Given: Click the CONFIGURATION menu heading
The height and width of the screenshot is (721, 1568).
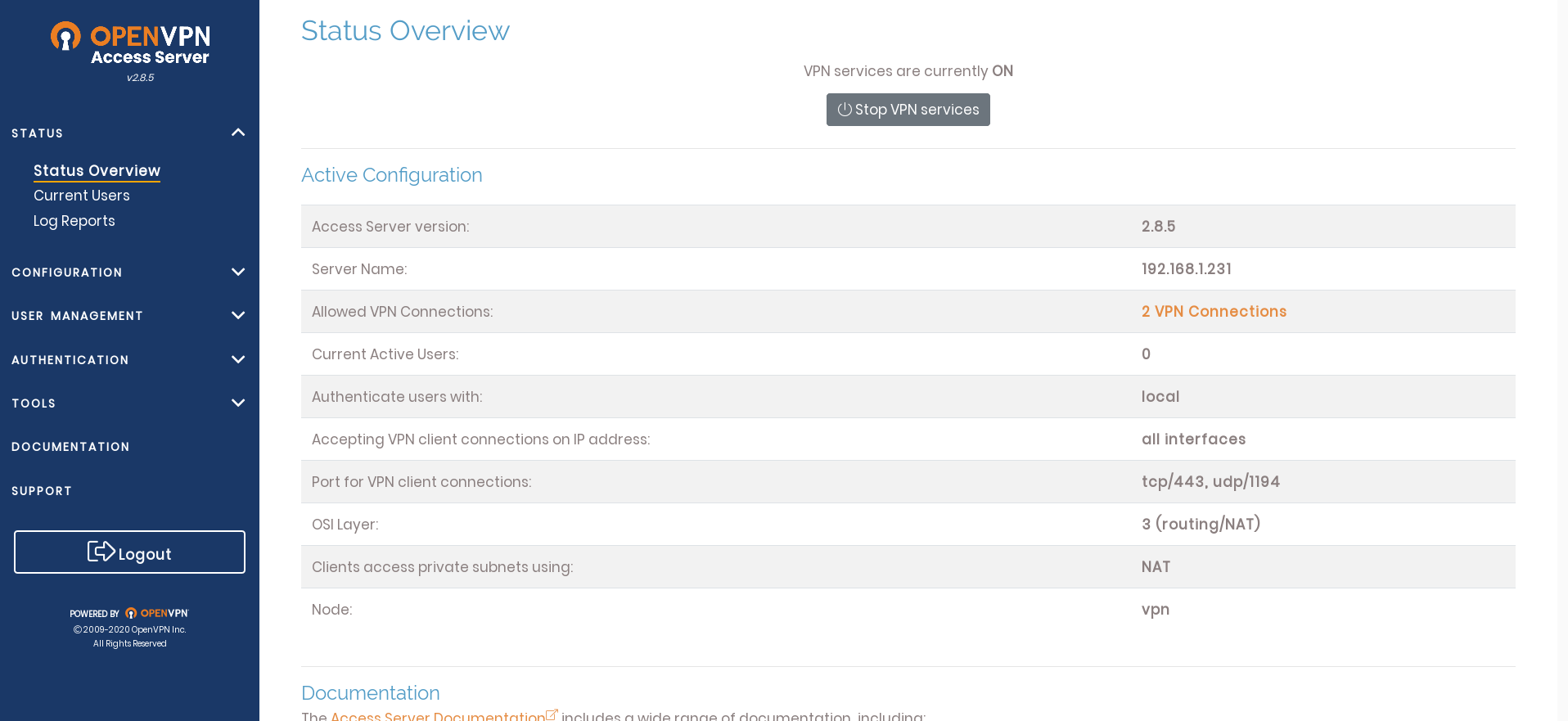Looking at the screenshot, I should (67, 273).
